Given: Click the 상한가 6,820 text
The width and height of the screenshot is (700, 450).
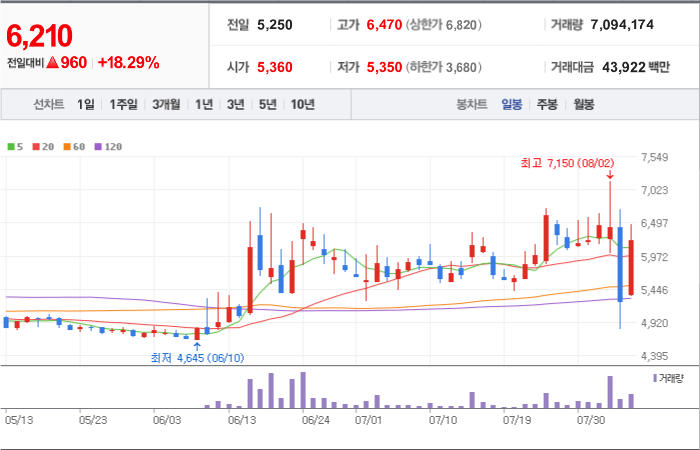Looking at the screenshot, I should tap(444, 25).
